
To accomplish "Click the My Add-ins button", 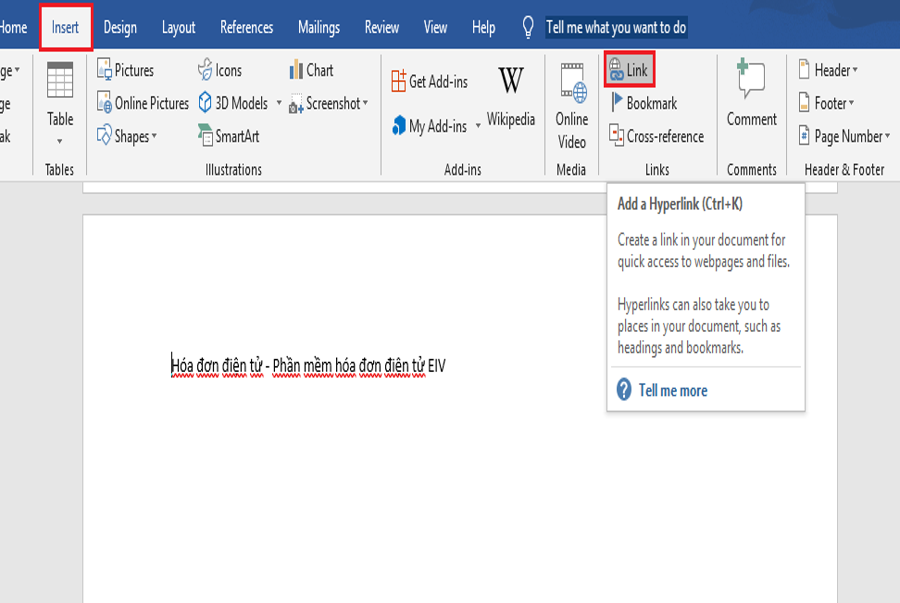I will click(x=430, y=126).
